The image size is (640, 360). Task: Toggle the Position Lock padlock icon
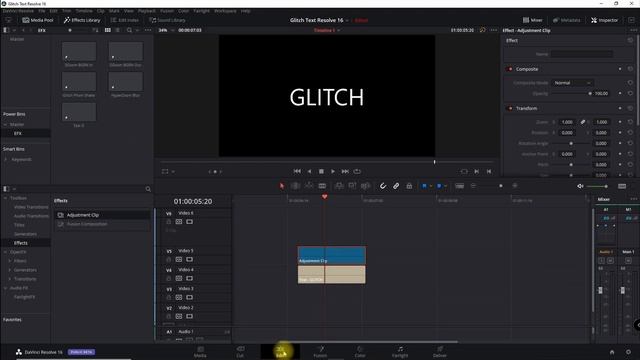[x=409, y=186]
